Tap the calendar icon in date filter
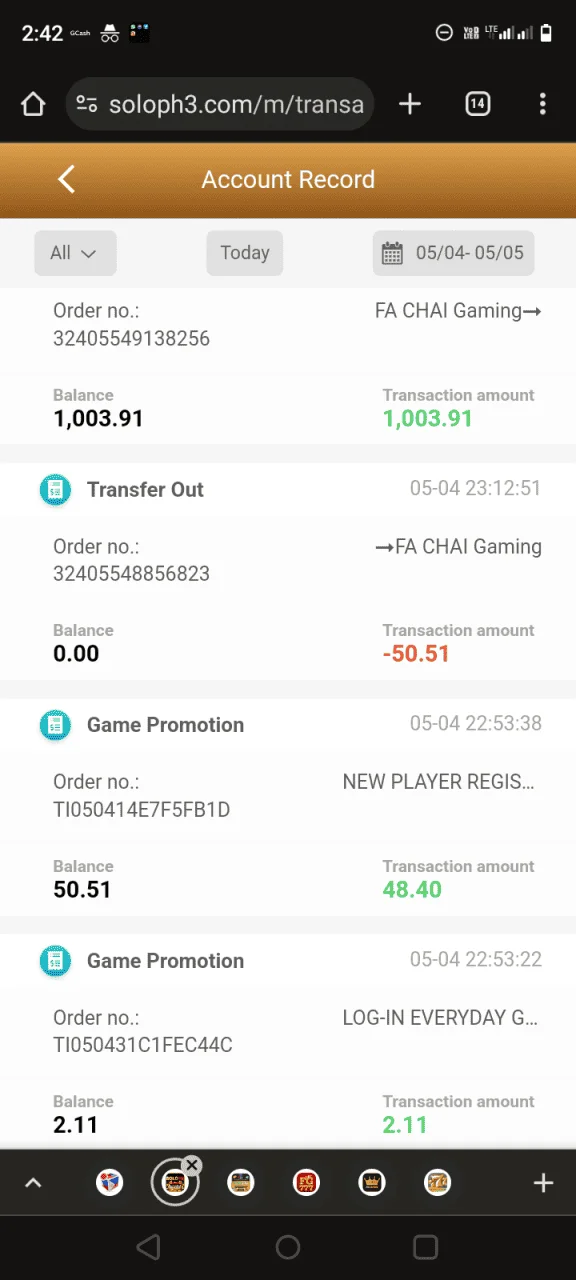Screen dimensions: 576x1280 click(x=392, y=253)
